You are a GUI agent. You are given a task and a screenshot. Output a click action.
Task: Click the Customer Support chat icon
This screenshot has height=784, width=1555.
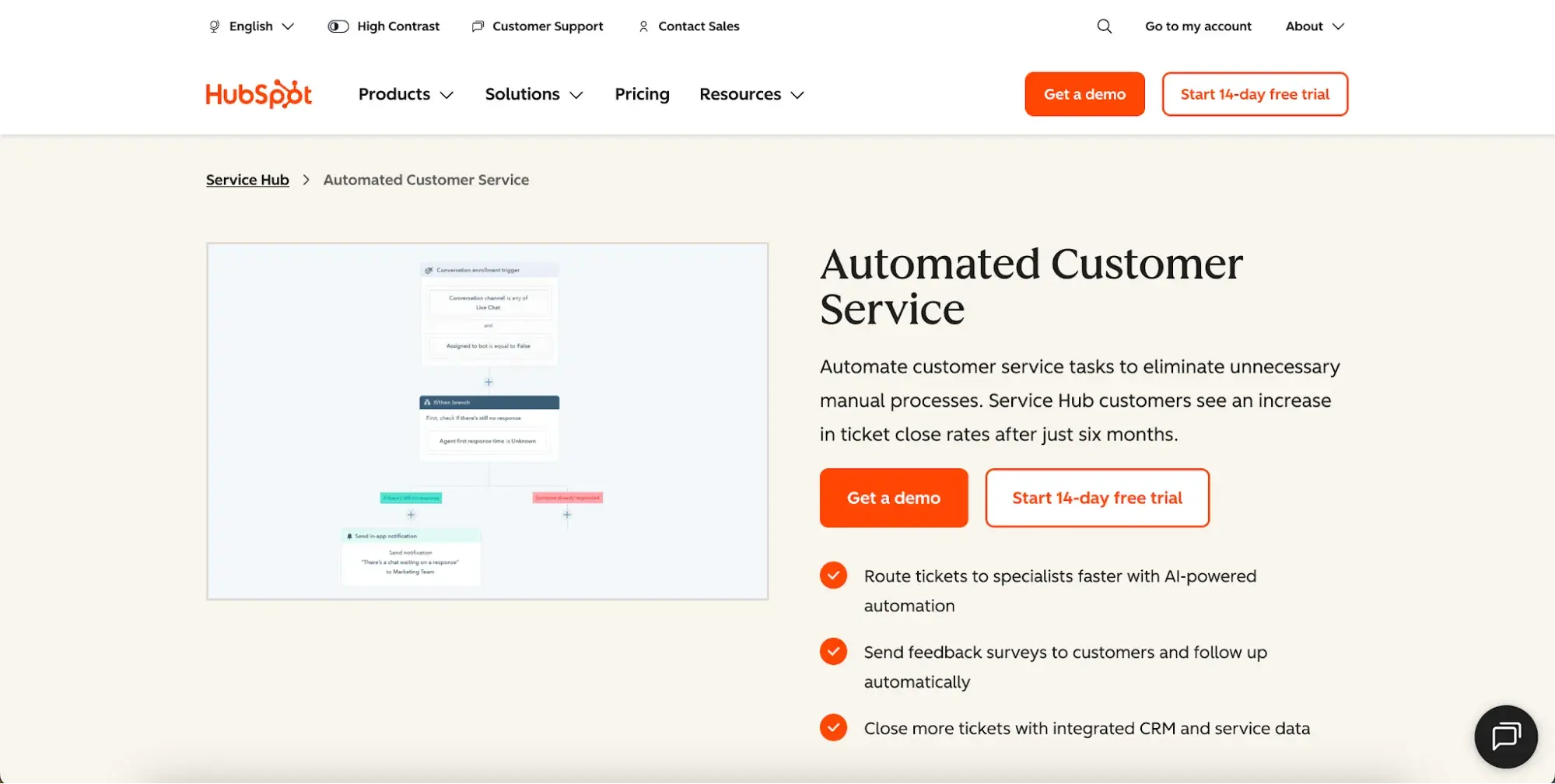478,26
